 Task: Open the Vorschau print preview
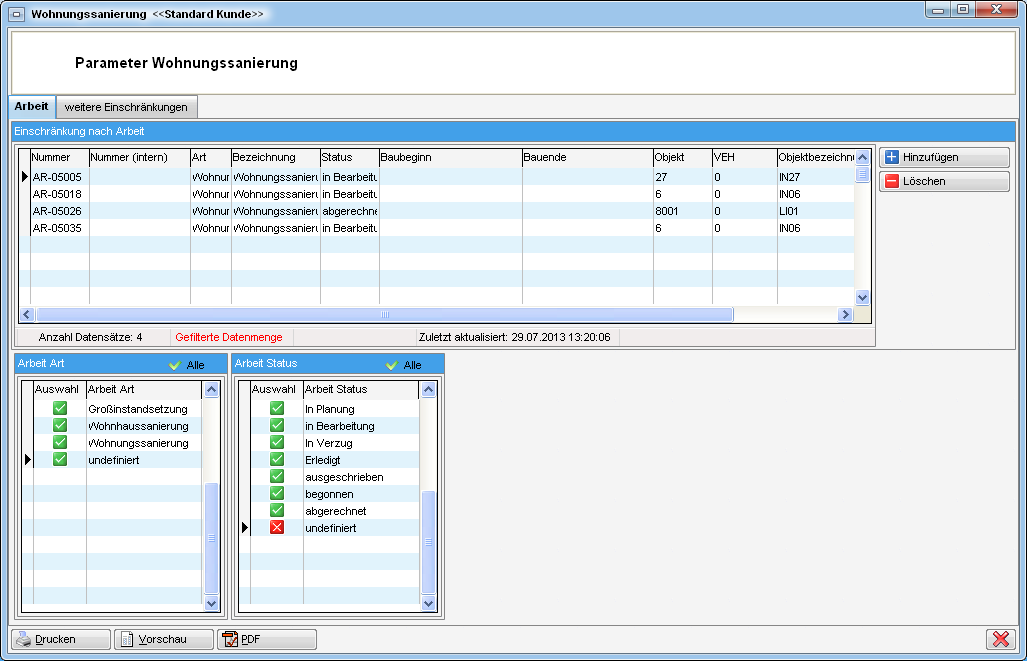coord(164,639)
